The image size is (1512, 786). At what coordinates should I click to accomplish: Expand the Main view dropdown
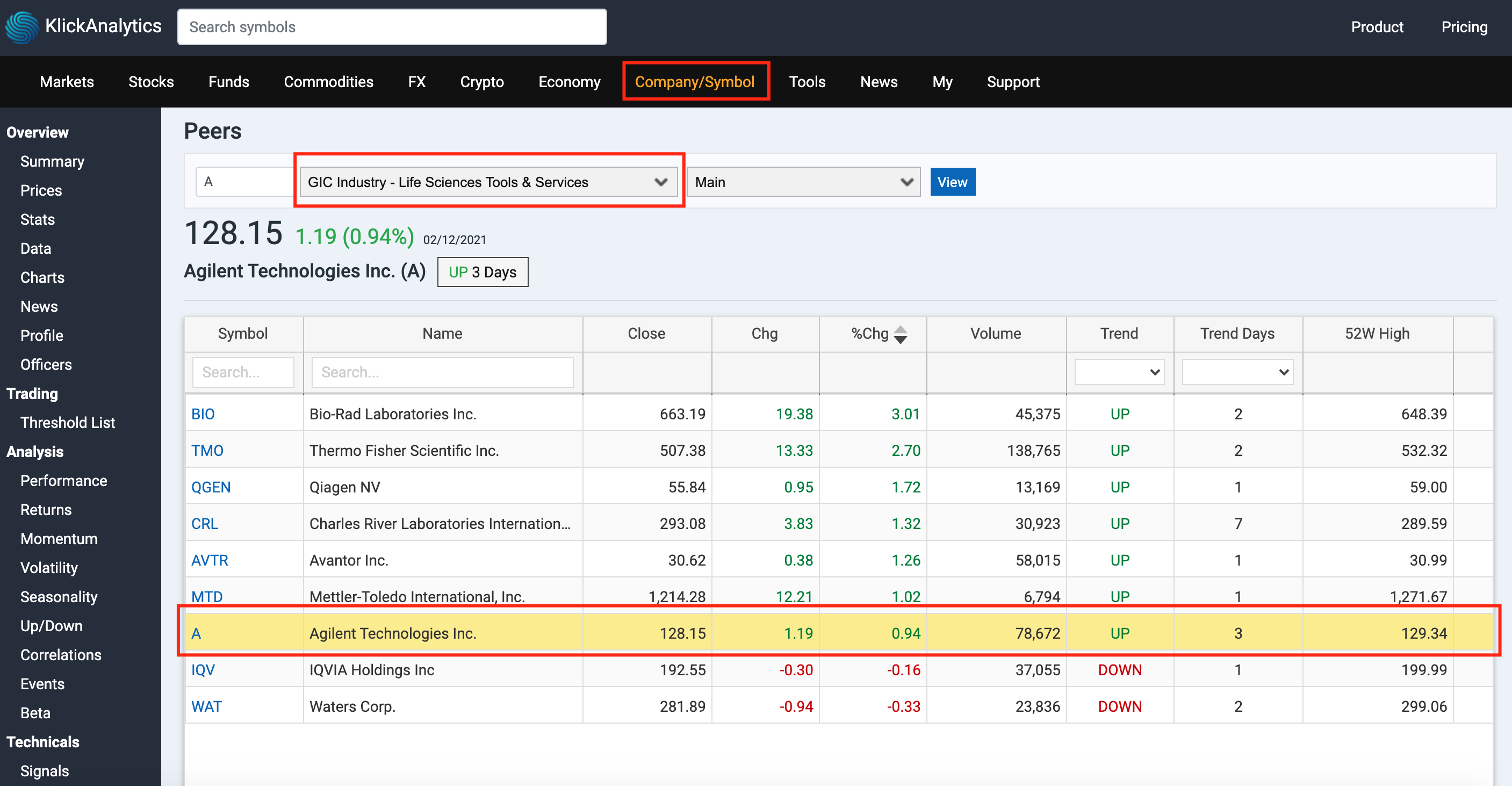tap(803, 182)
